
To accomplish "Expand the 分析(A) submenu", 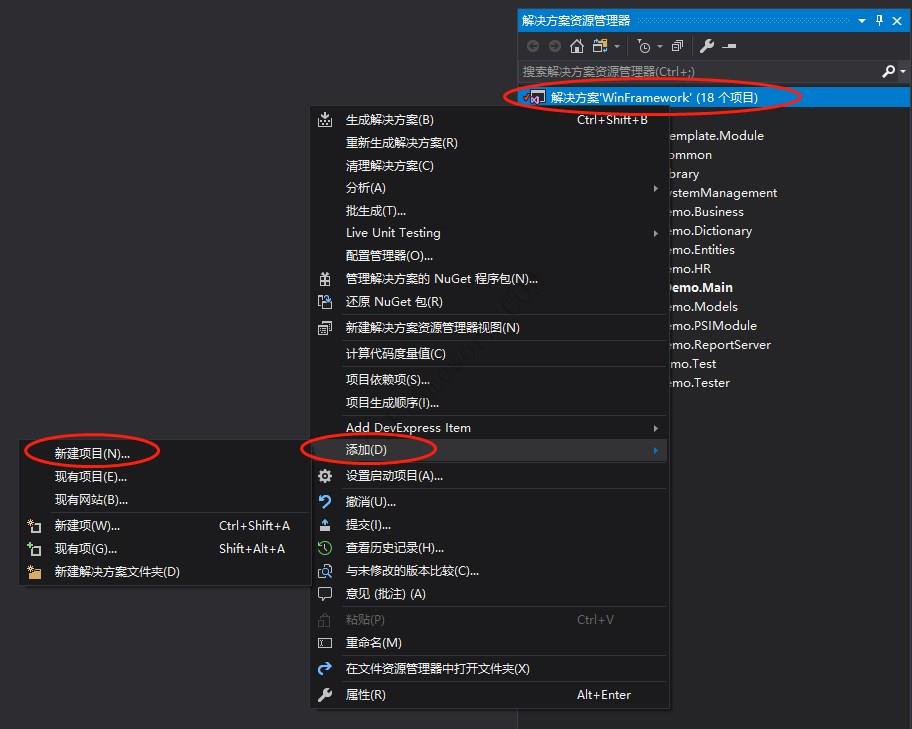I will (400, 187).
